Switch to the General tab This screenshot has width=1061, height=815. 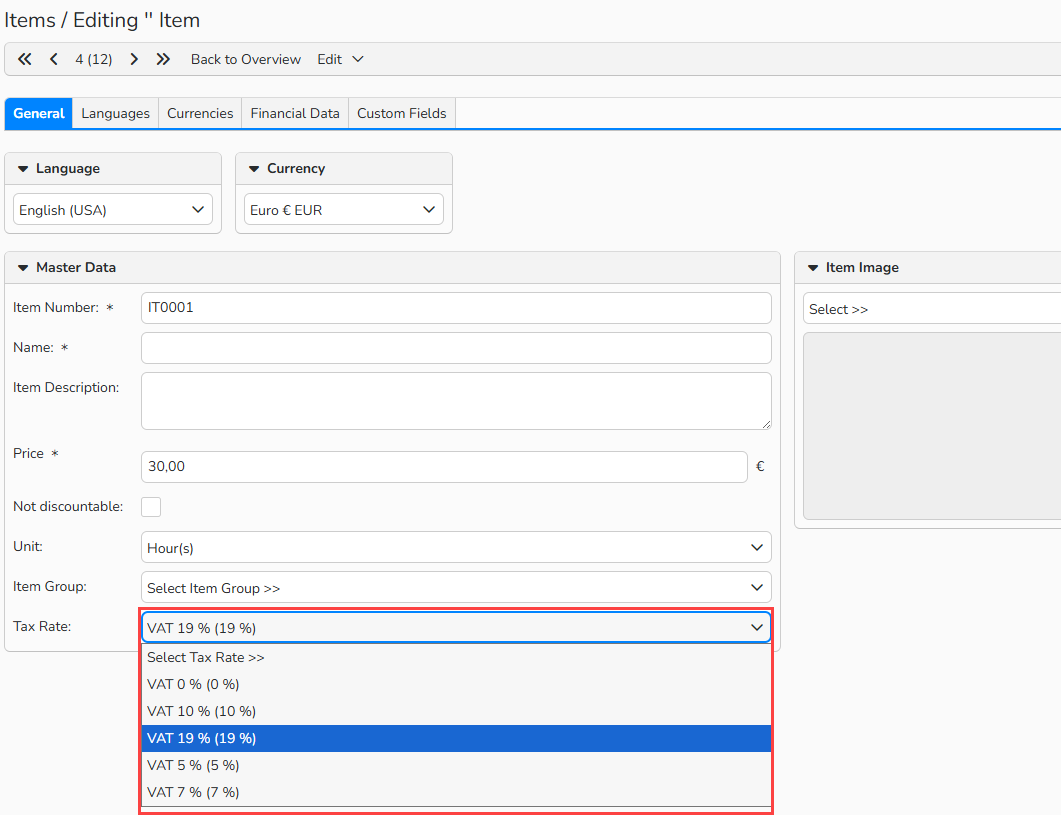pyautogui.click(x=39, y=114)
